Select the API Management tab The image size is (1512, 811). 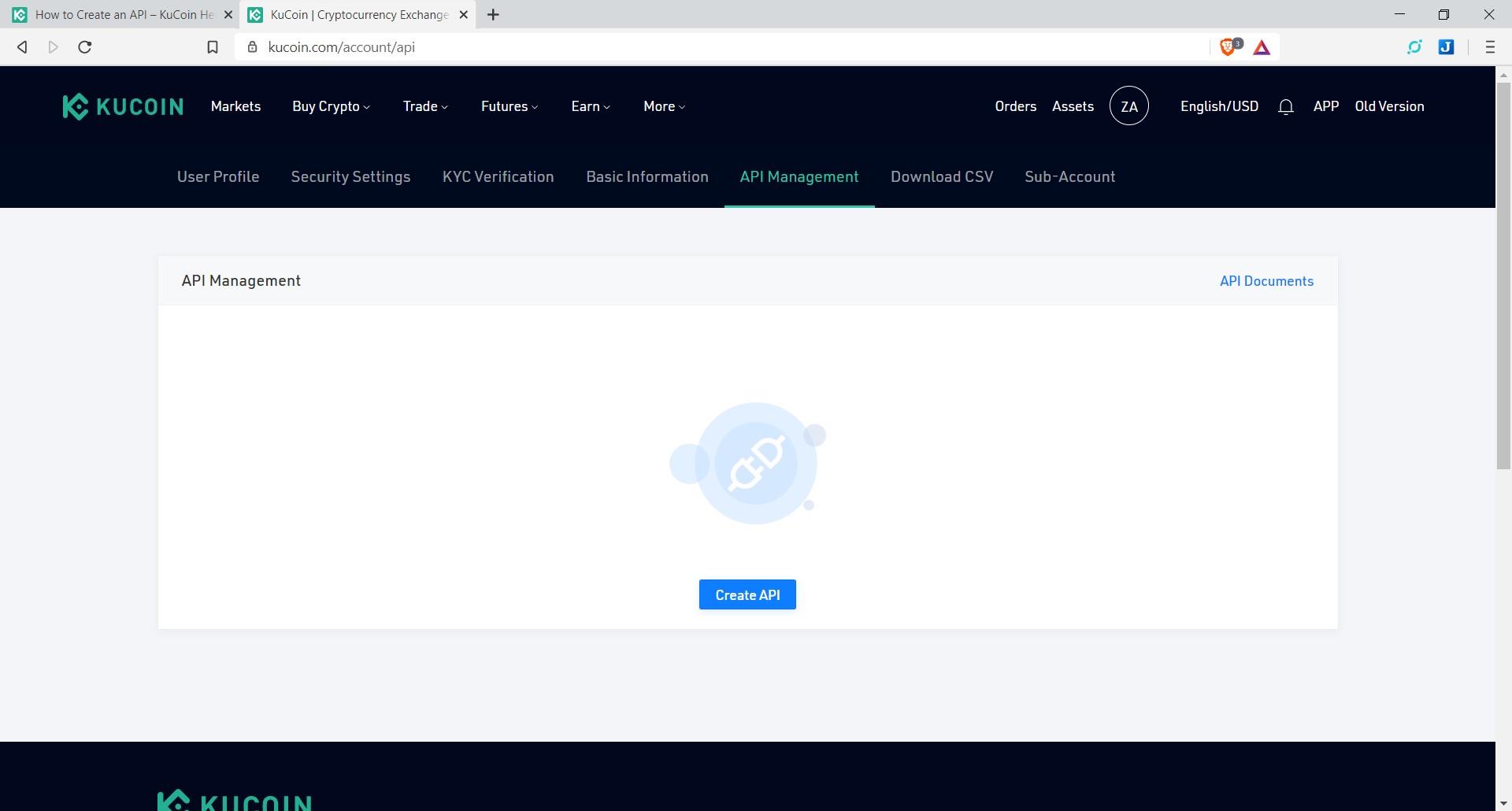(799, 176)
